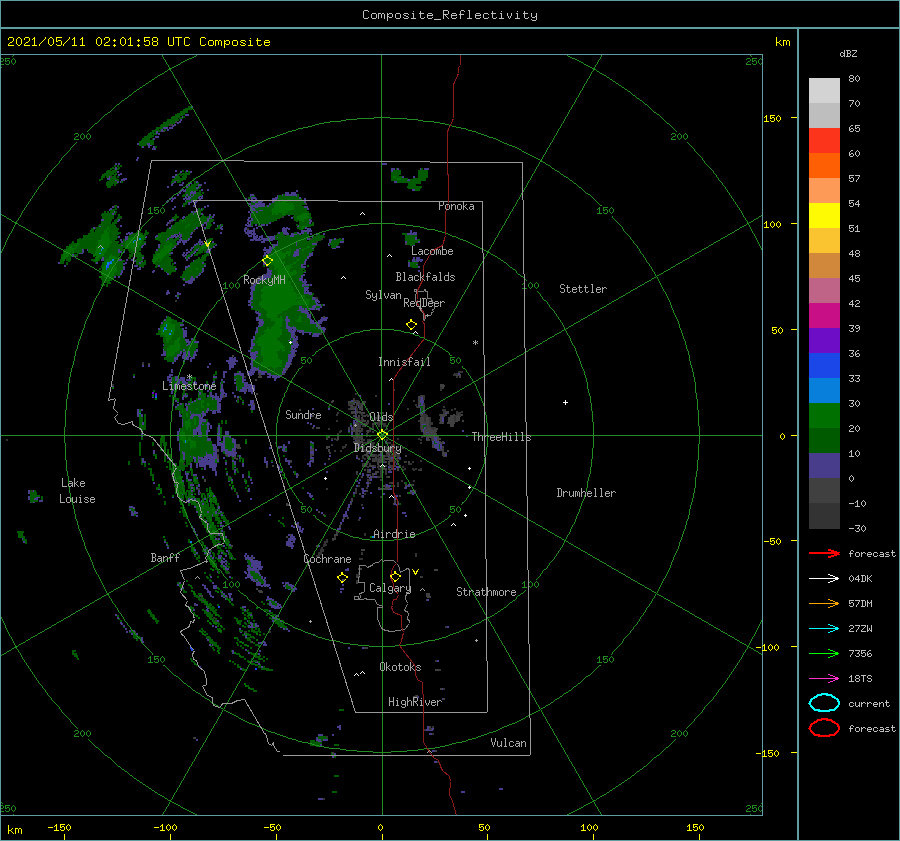
Task: Click the RockyMH map label
Action: 264,280
